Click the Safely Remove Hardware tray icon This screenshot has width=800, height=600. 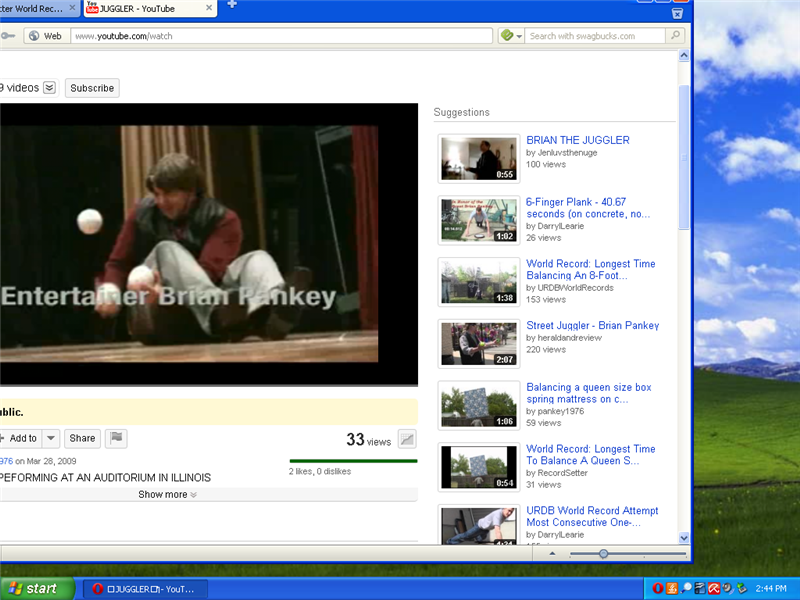pyautogui.click(x=741, y=588)
